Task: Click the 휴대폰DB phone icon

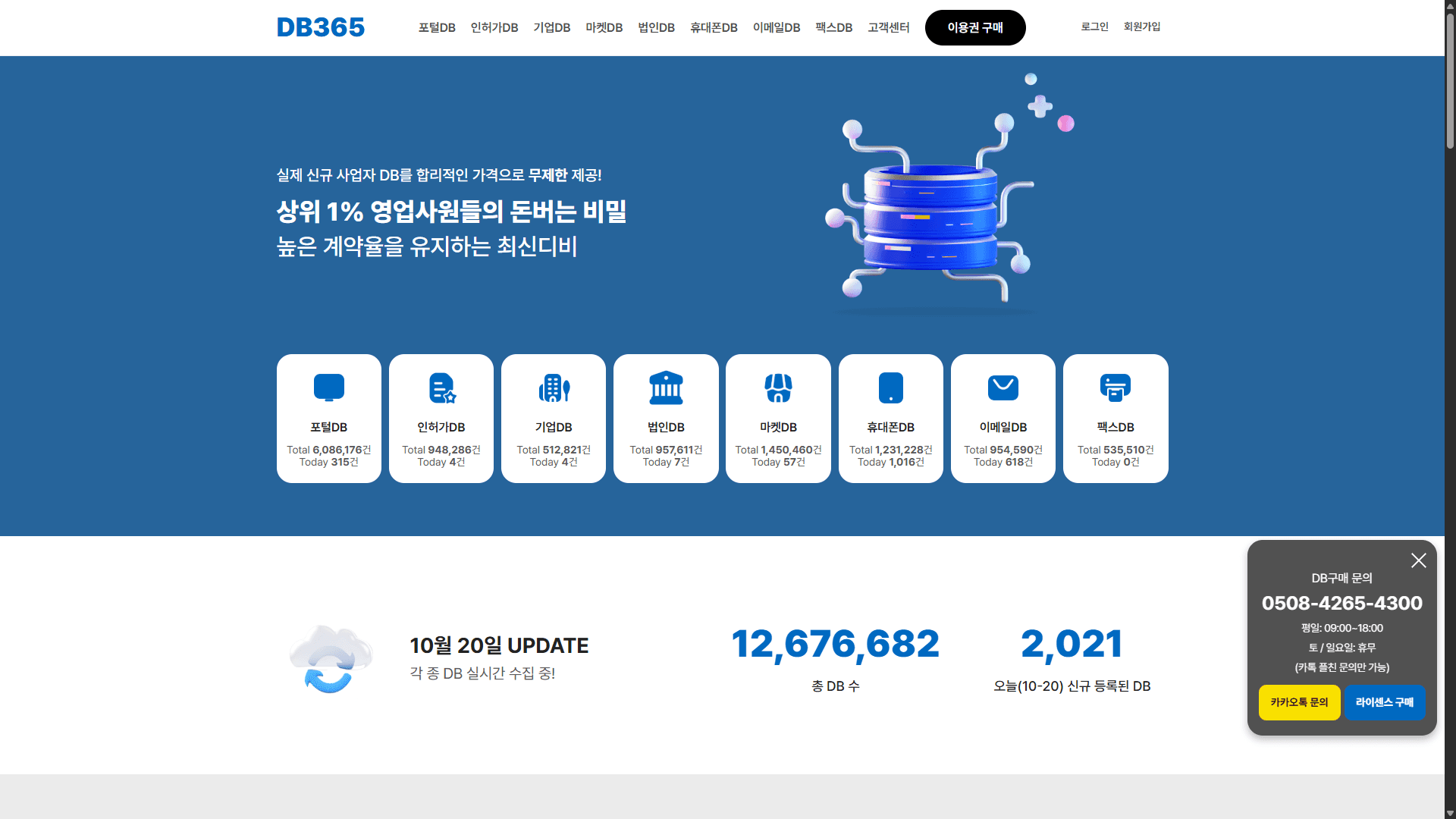Action: pyautogui.click(x=891, y=388)
